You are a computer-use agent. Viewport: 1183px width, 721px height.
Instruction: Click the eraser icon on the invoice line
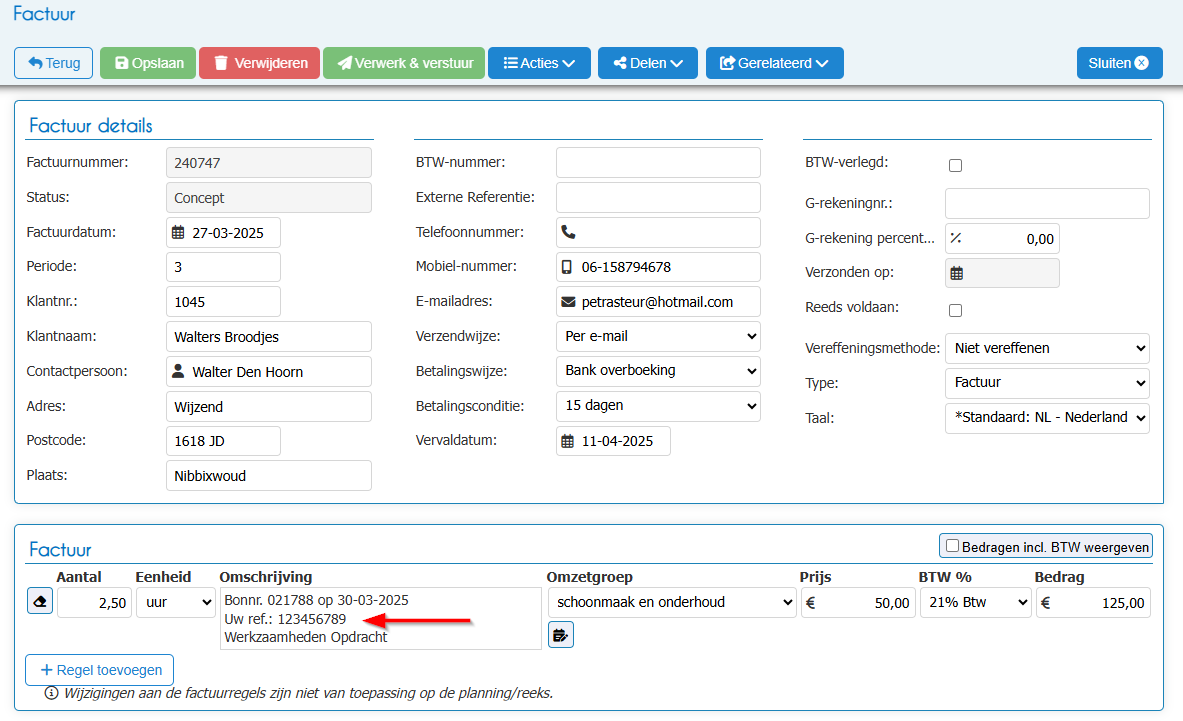tap(40, 601)
